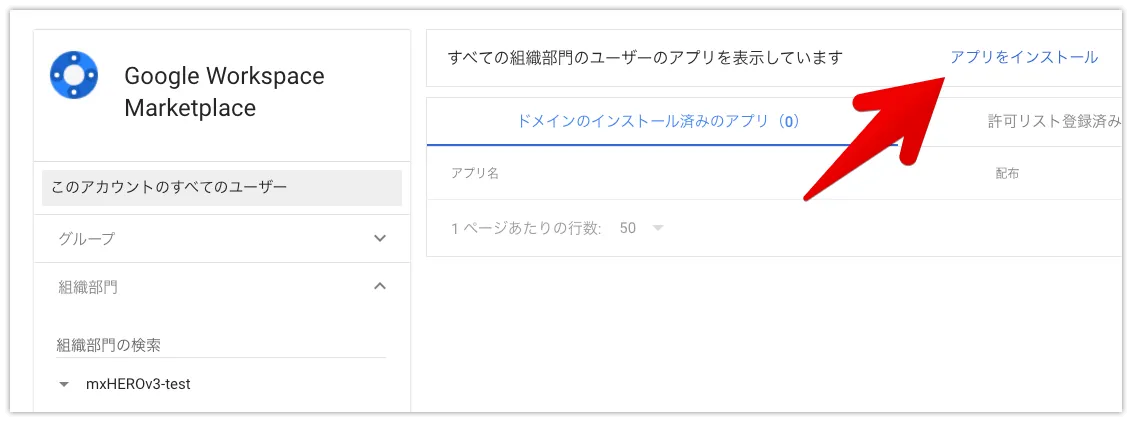Viewport: 1132px width, 422px height.
Task: Click the Google Workspace Marketplace logo icon
Action: 73,75
